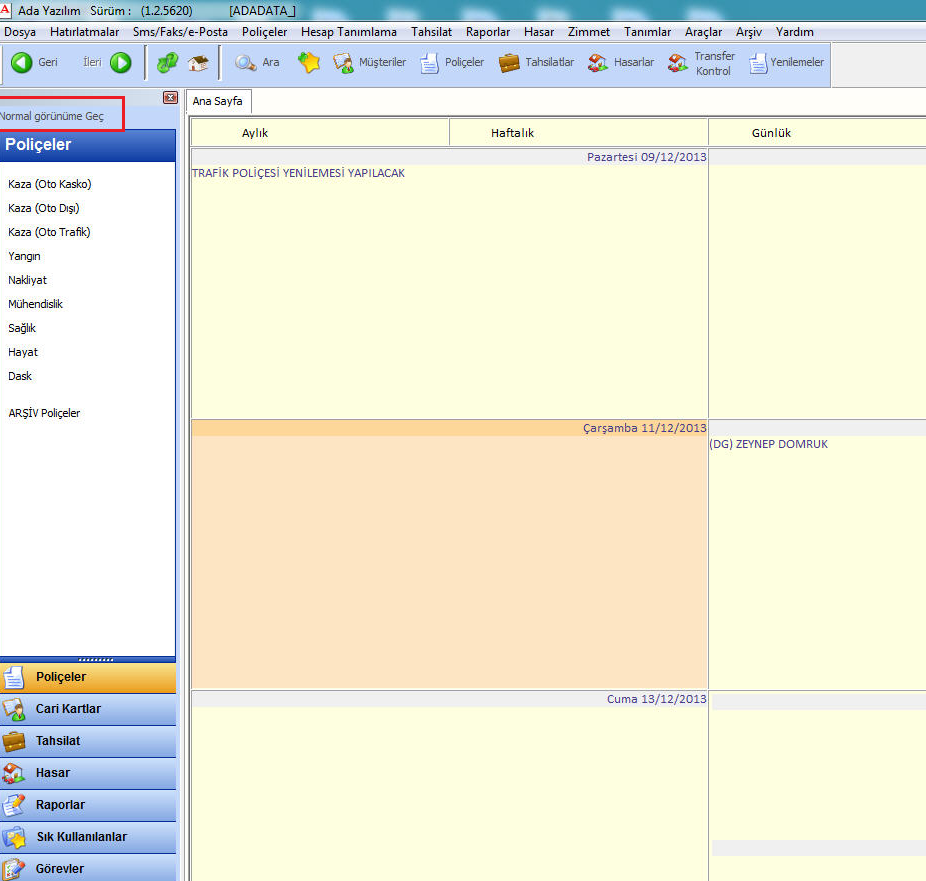Click the green refresh links icon

coord(167,63)
